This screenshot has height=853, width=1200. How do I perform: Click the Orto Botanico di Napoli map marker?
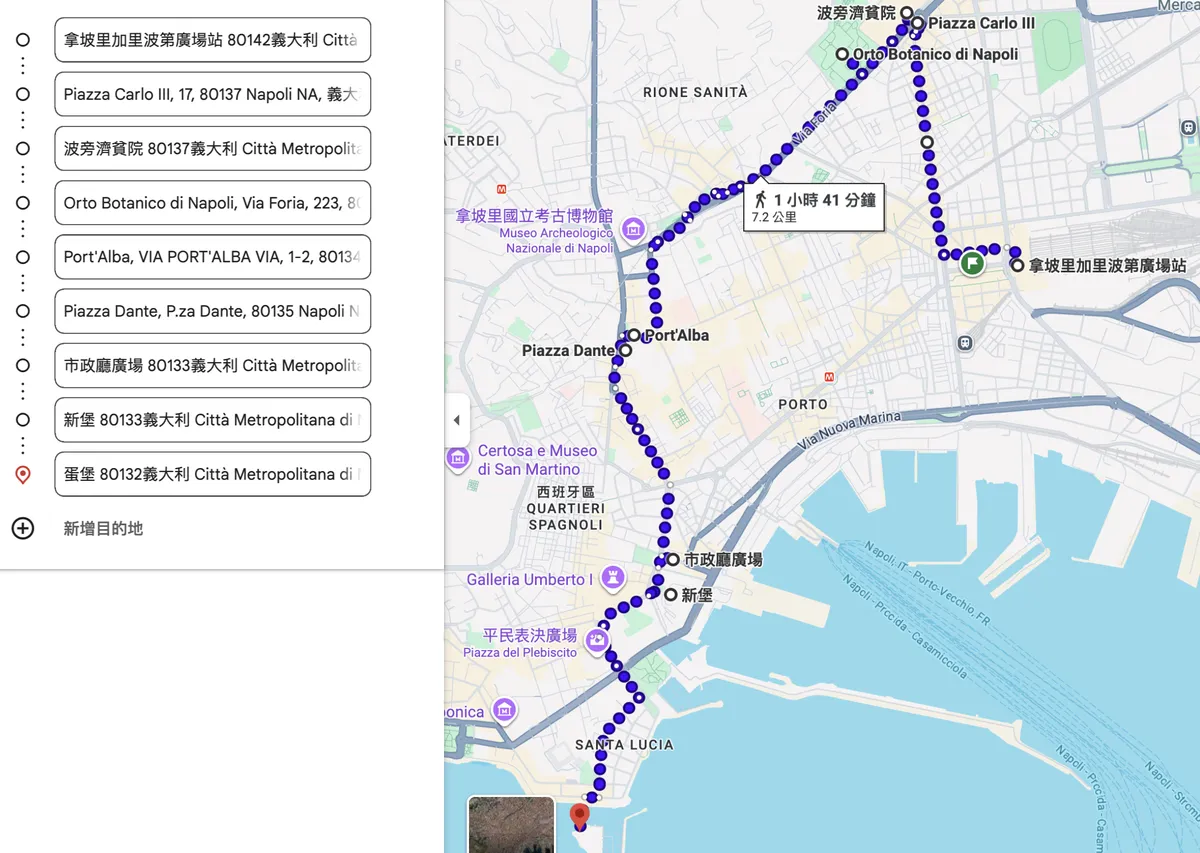[x=842, y=54]
